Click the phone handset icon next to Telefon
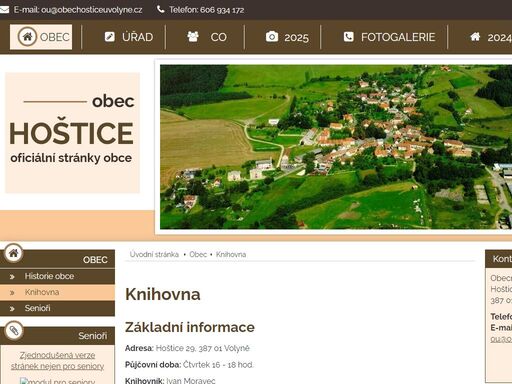 point(161,9)
